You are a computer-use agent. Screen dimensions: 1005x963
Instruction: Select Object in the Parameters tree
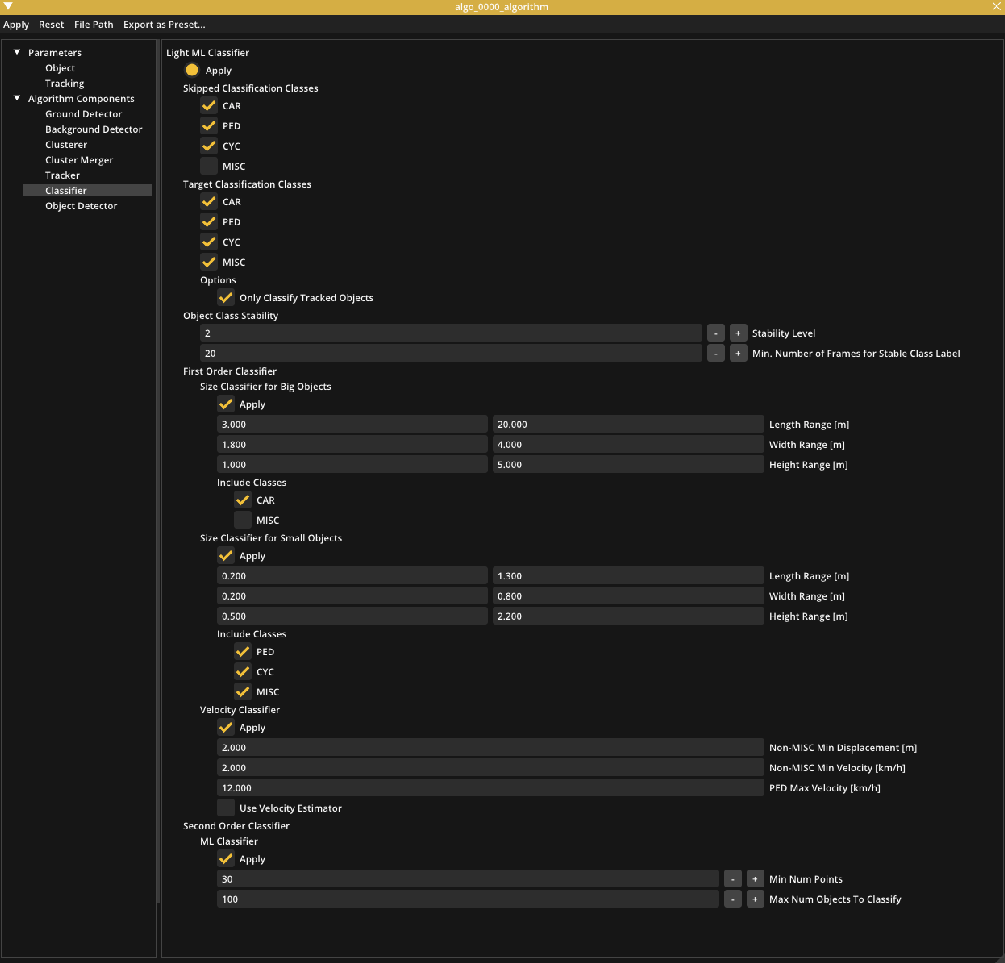pyautogui.click(x=60, y=68)
